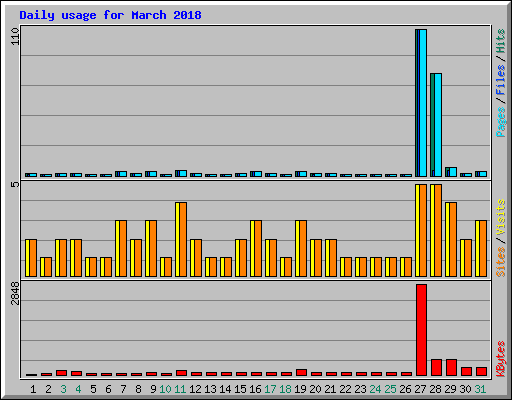The image size is (512, 400).
Task: Click day label '14' on the x-axis
Action: coord(225,389)
